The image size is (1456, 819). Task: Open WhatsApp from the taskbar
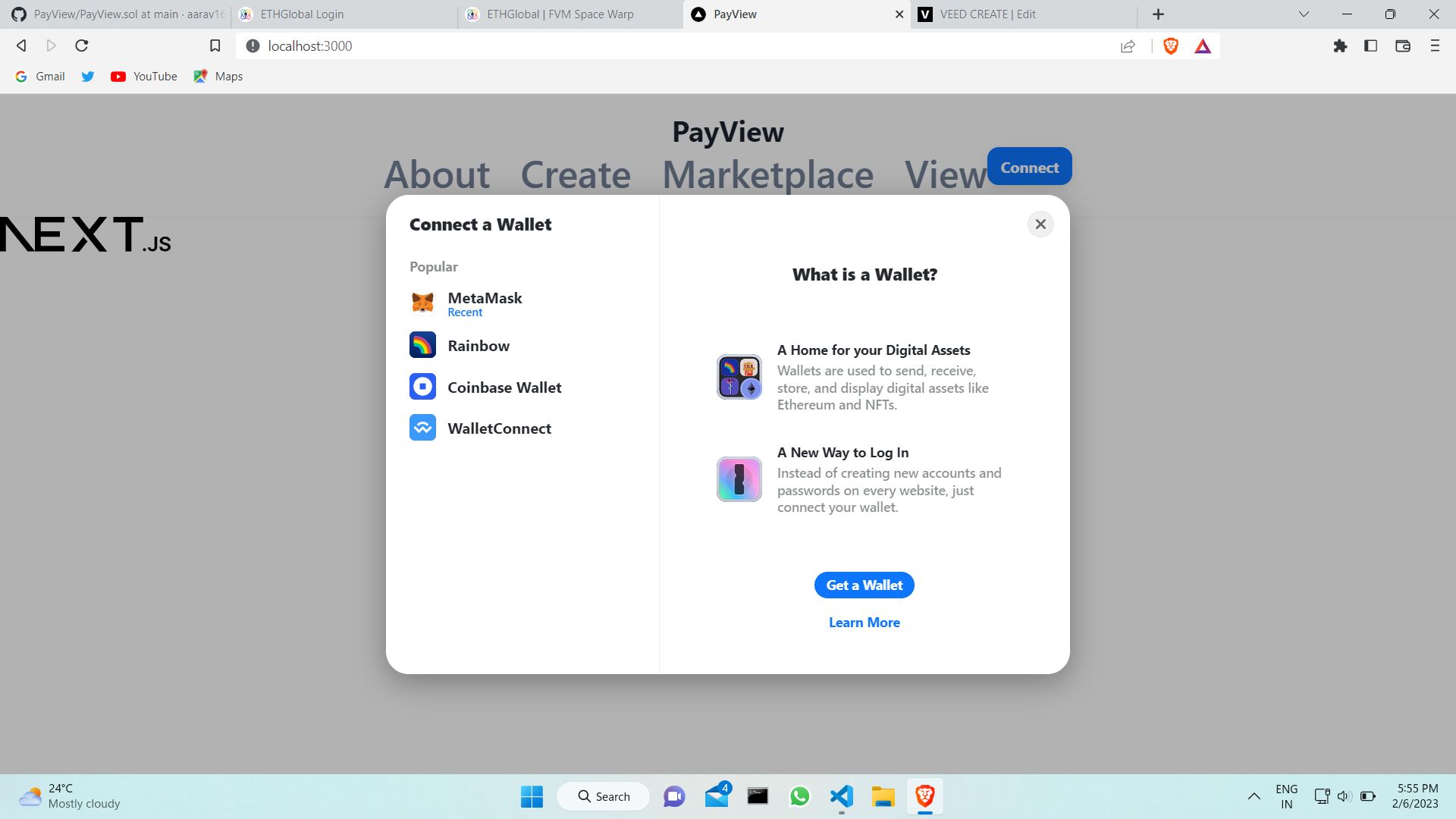(799, 796)
